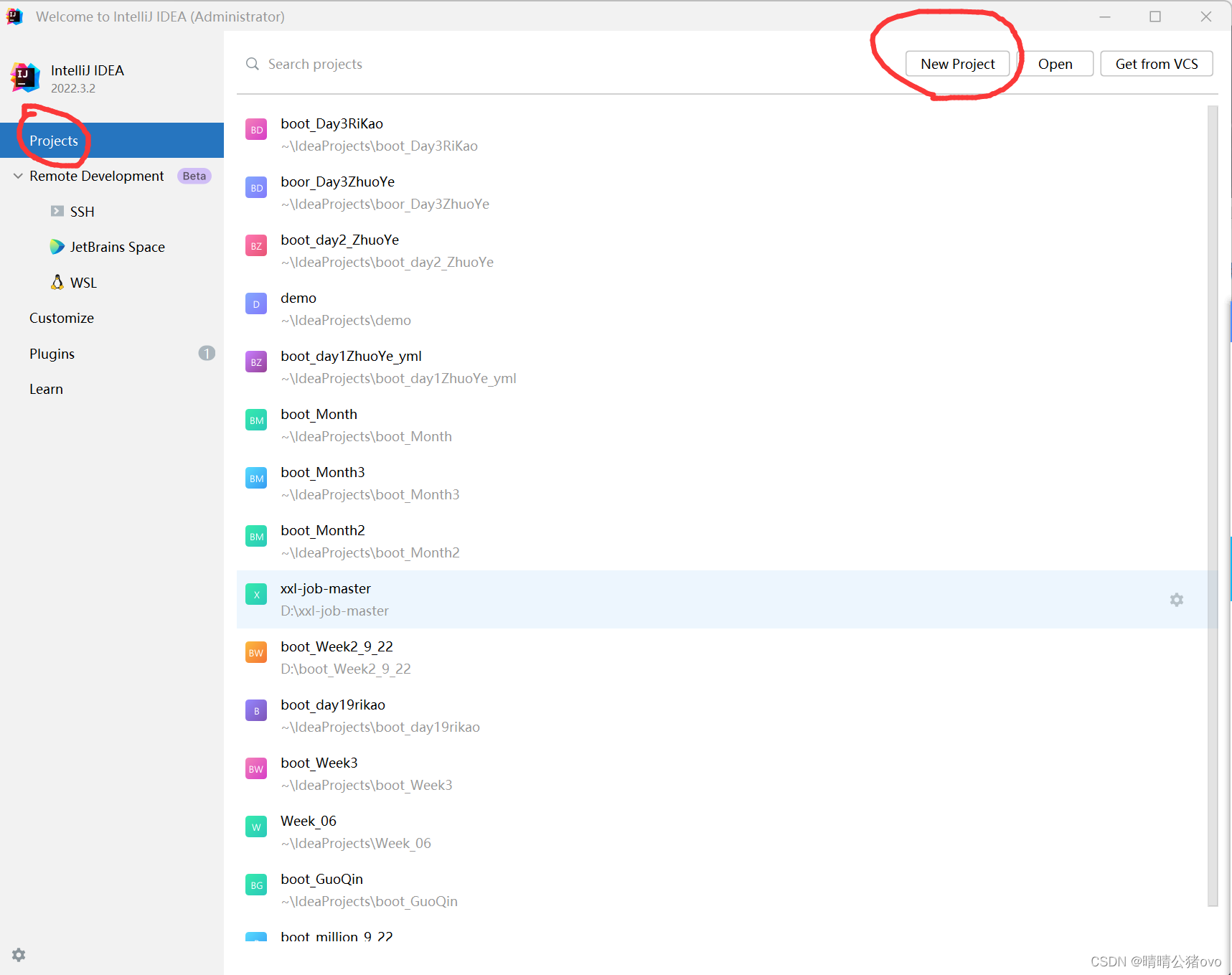Click the W icon for Week_06
Image resolution: width=1232 pixels, height=975 pixels.
pyautogui.click(x=256, y=827)
